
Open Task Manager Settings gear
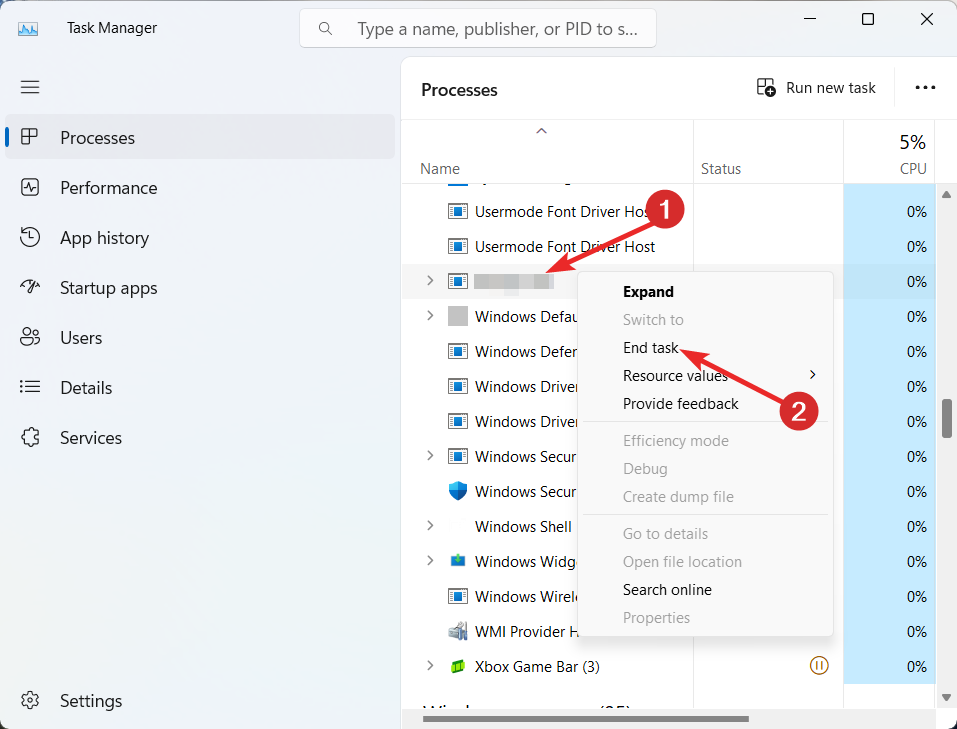pos(30,701)
